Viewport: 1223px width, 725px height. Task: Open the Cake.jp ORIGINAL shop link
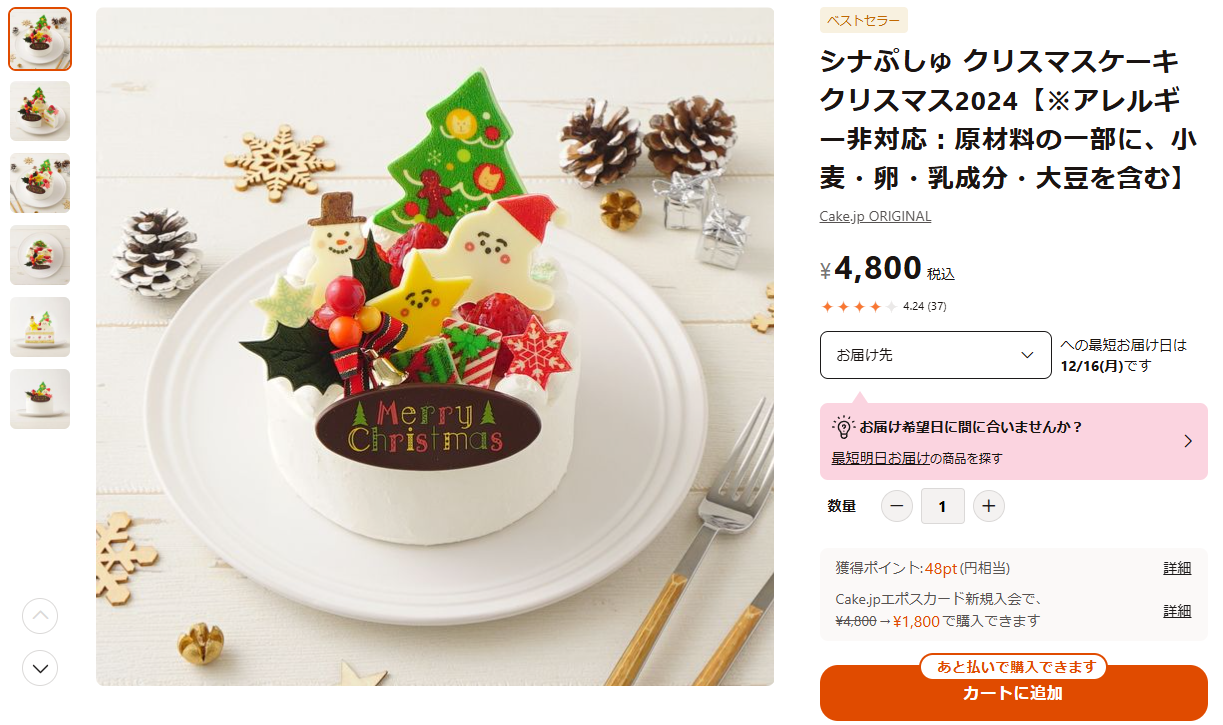tap(875, 216)
